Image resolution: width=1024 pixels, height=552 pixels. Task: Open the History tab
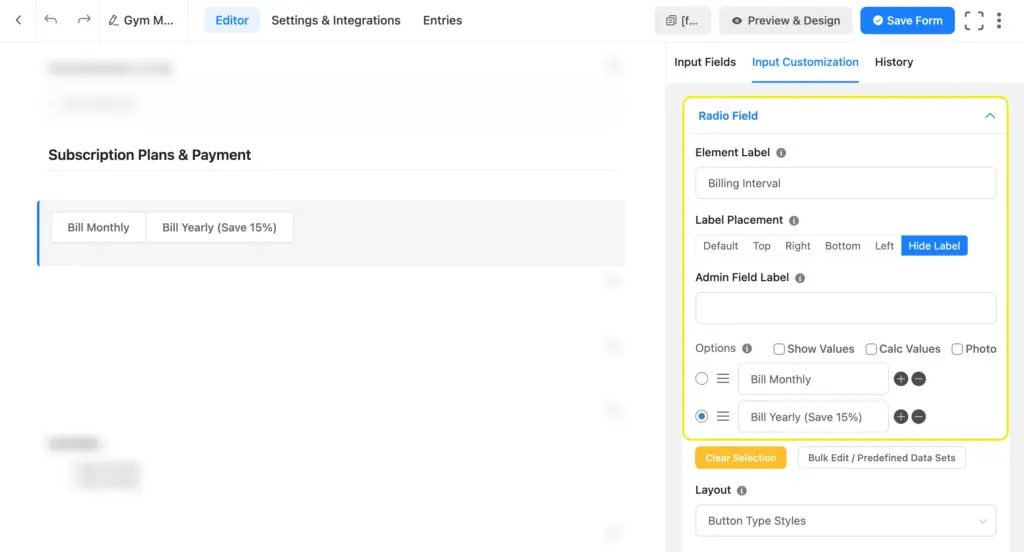pyautogui.click(x=893, y=62)
